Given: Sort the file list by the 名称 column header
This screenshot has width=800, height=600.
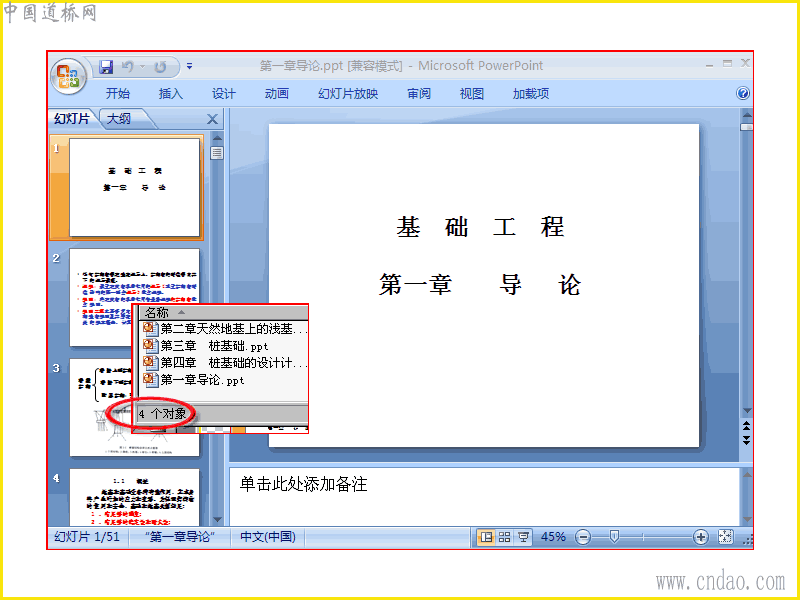Looking at the screenshot, I should (x=223, y=312).
